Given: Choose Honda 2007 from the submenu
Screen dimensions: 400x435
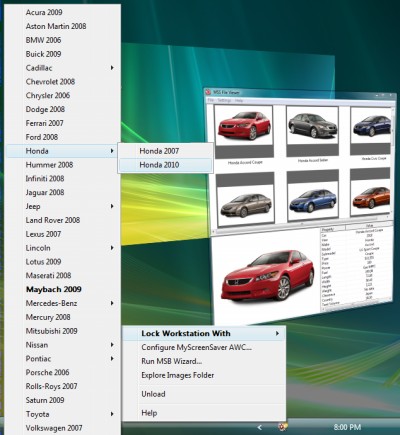Looking at the screenshot, I should 165,151.
